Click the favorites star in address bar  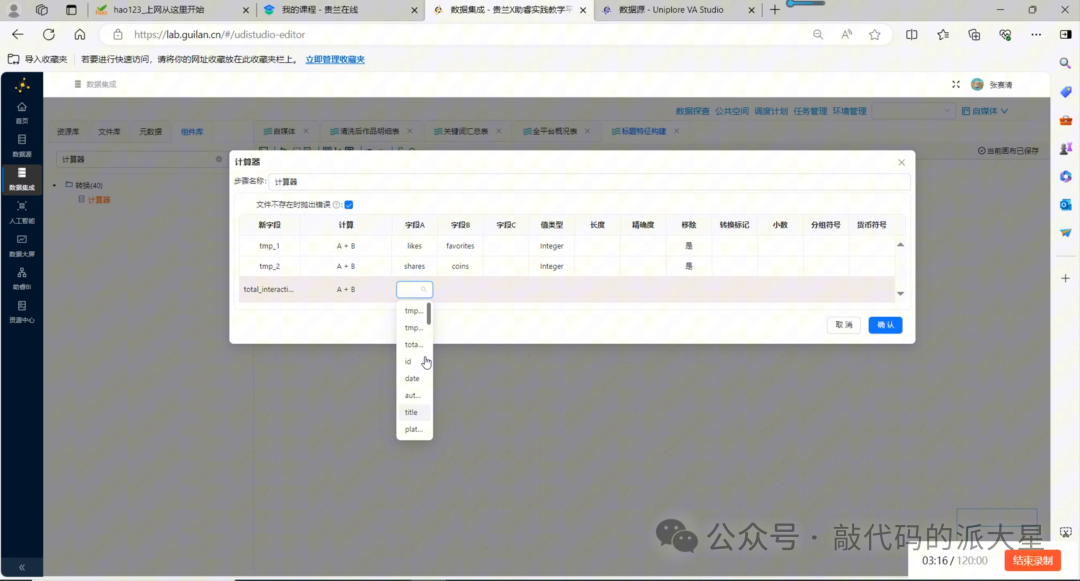(875, 34)
